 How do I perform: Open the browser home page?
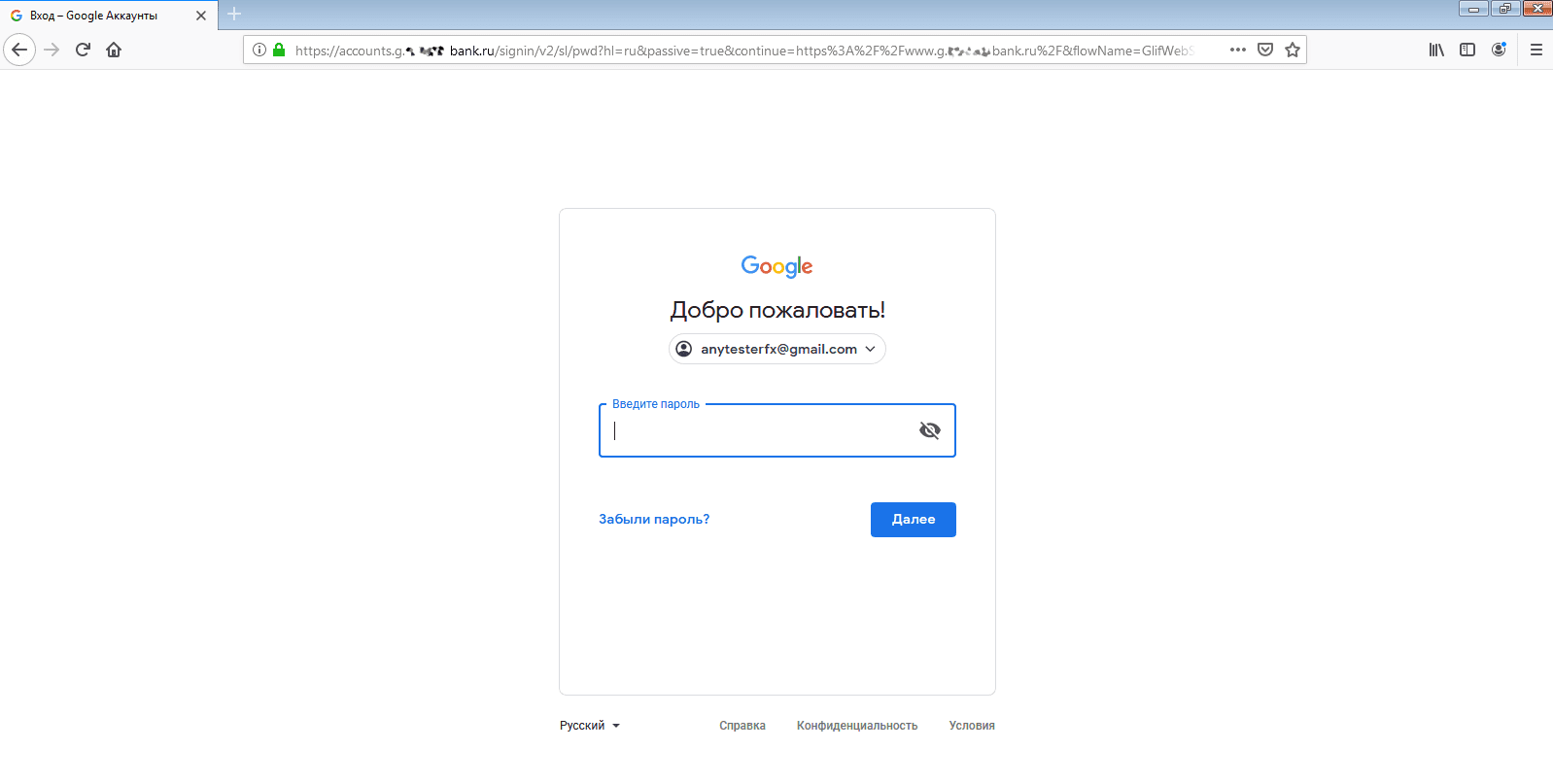(114, 50)
